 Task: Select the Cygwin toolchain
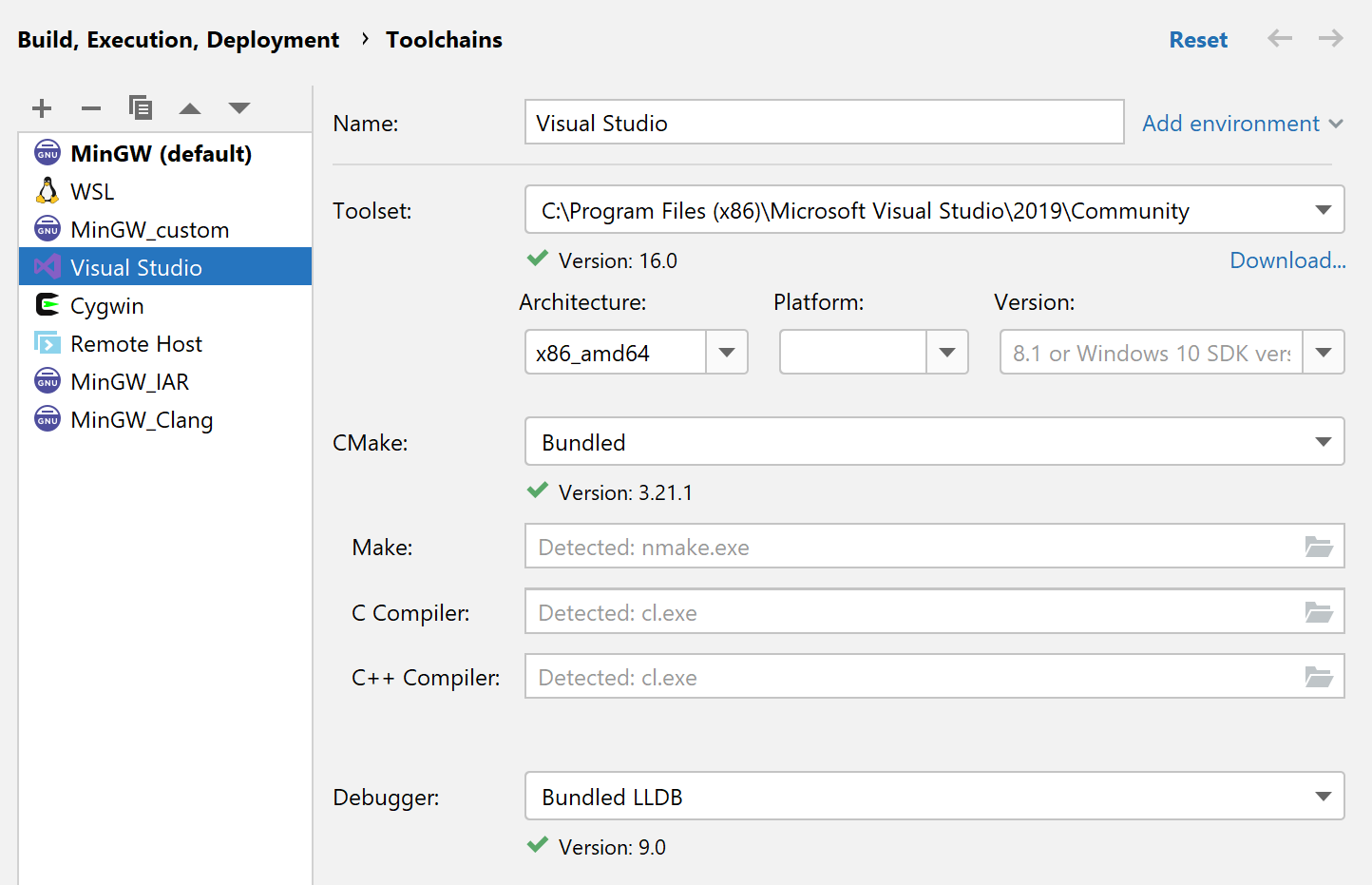pos(105,305)
